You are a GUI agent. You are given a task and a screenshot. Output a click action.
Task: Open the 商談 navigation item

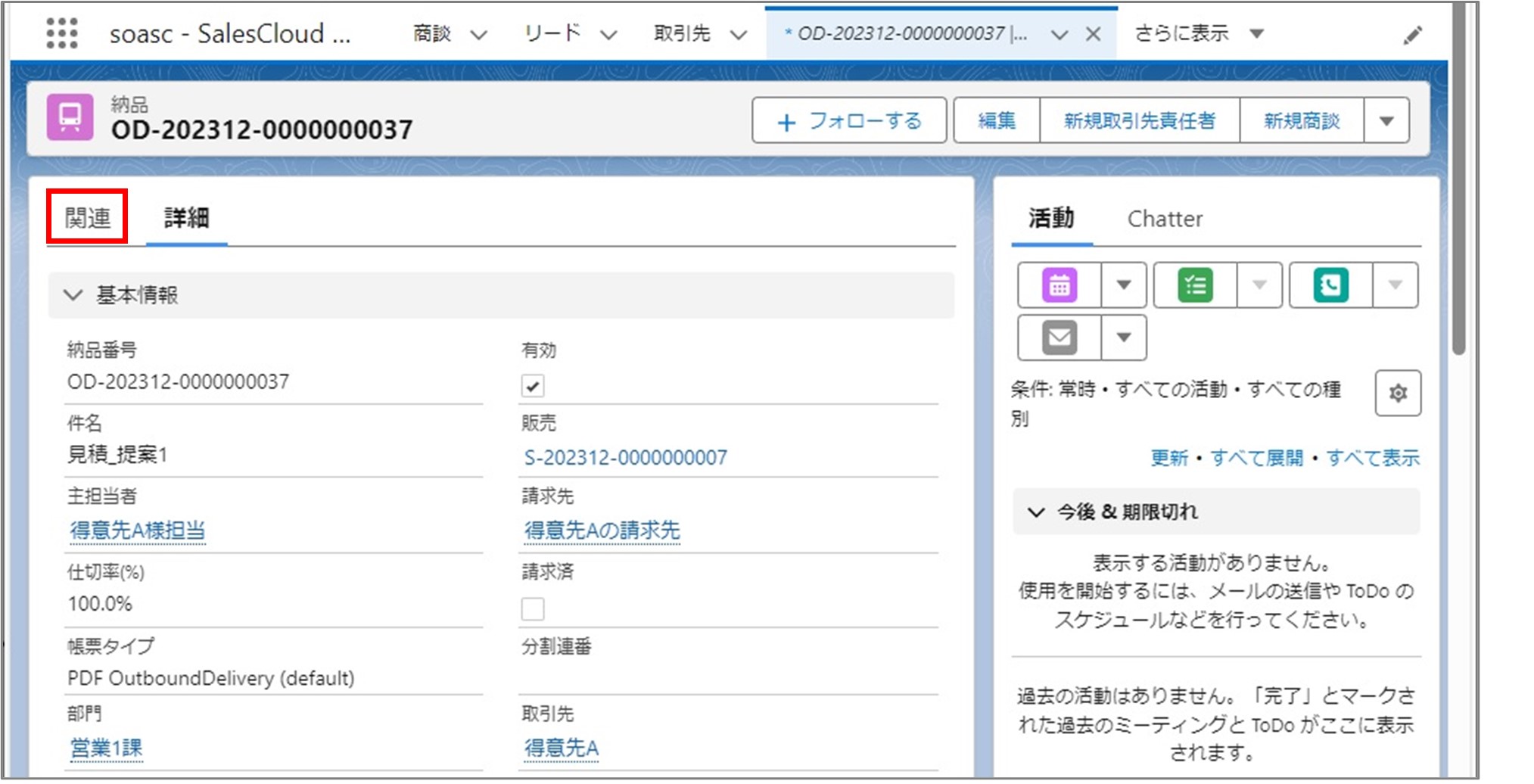click(432, 33)
